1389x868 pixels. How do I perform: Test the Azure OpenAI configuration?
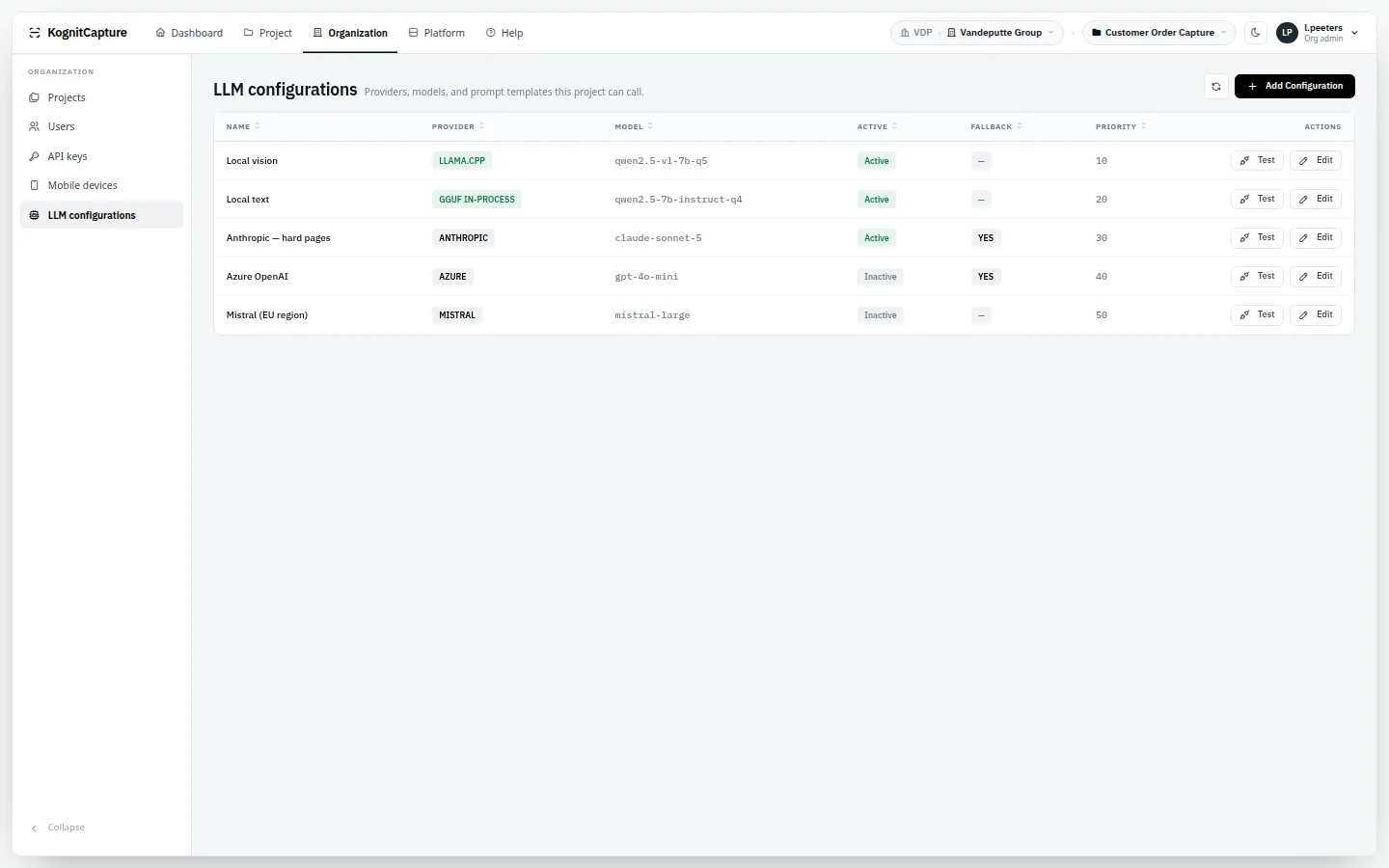pos(1257,276)
